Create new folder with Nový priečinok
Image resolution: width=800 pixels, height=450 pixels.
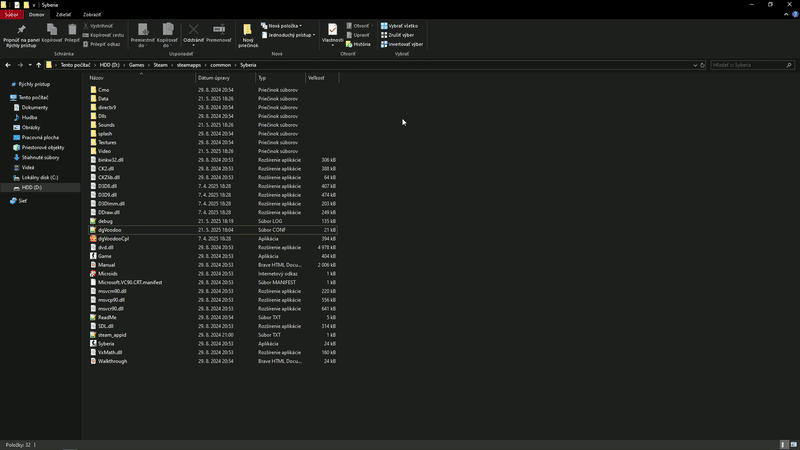click(x=248, y=36)
